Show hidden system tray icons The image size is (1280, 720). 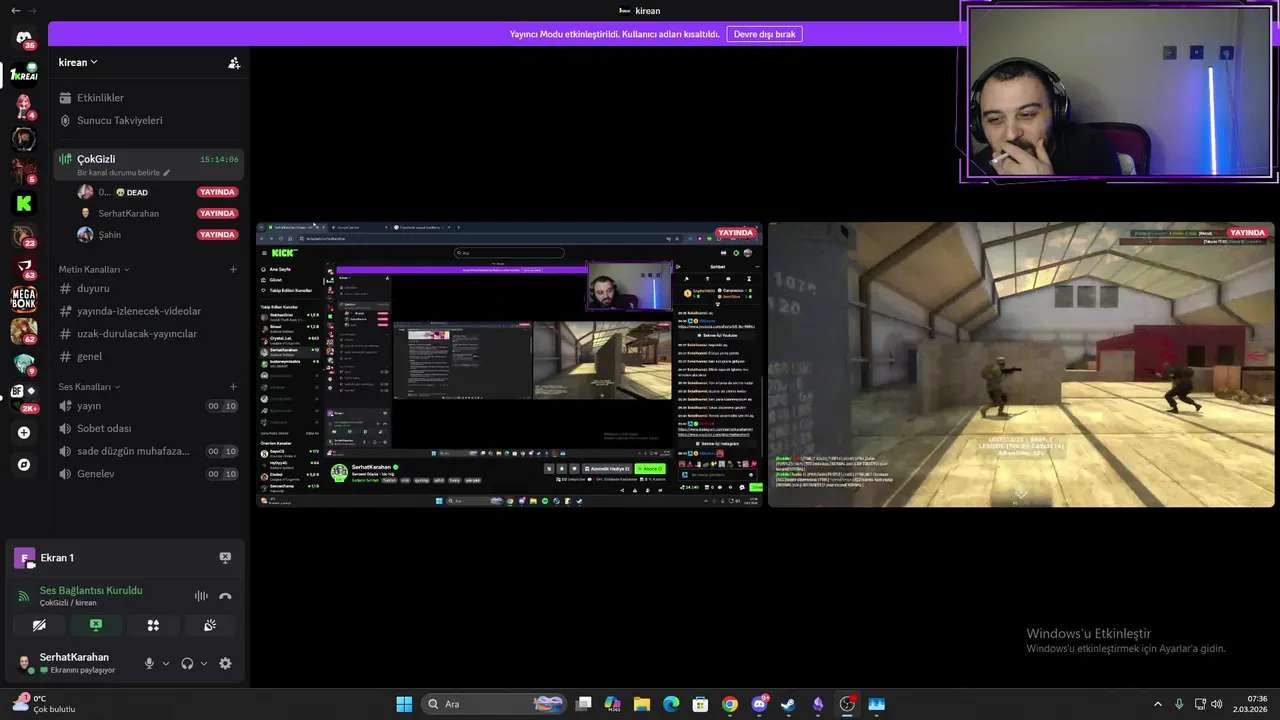pos(1158,704)
